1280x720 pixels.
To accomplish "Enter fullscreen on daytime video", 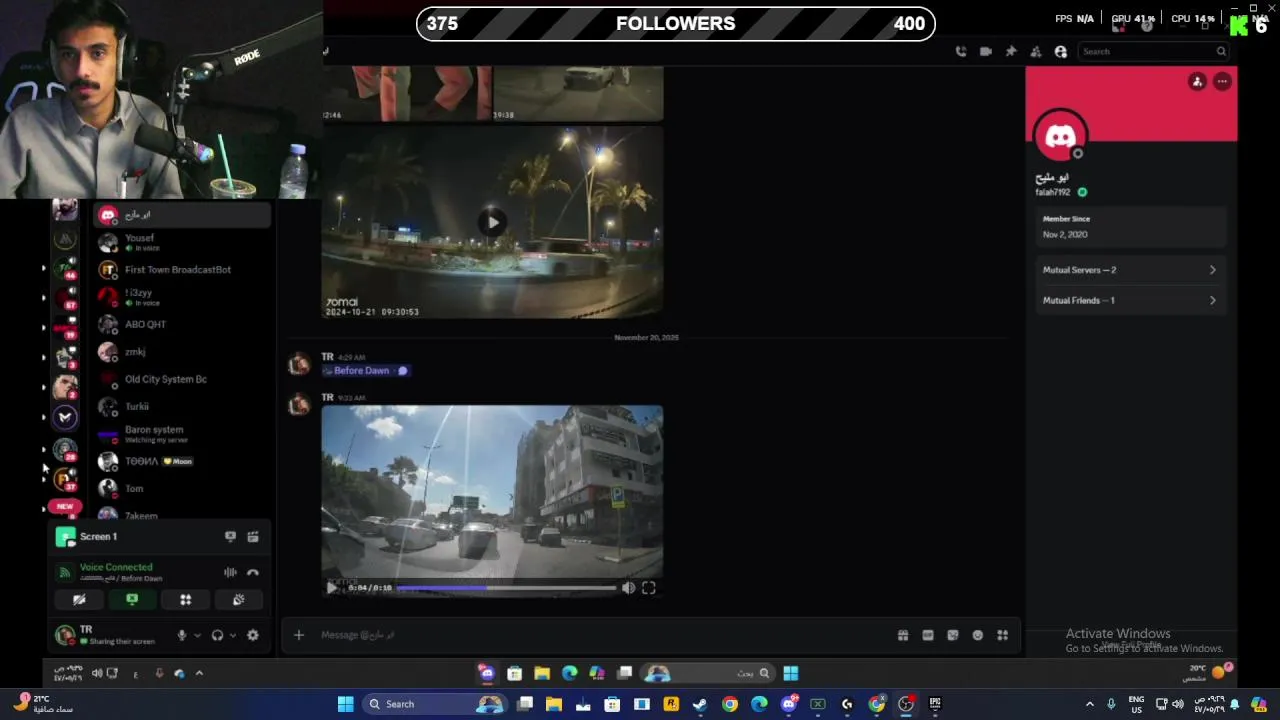I will [649, 588].
